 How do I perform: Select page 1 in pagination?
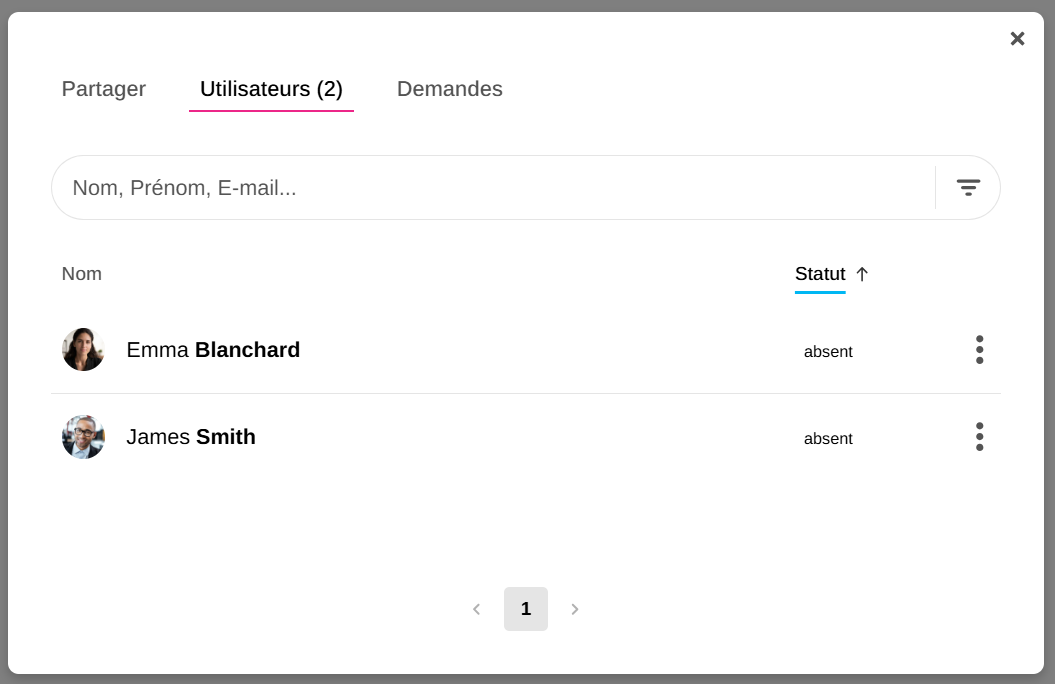pos(526,609)
